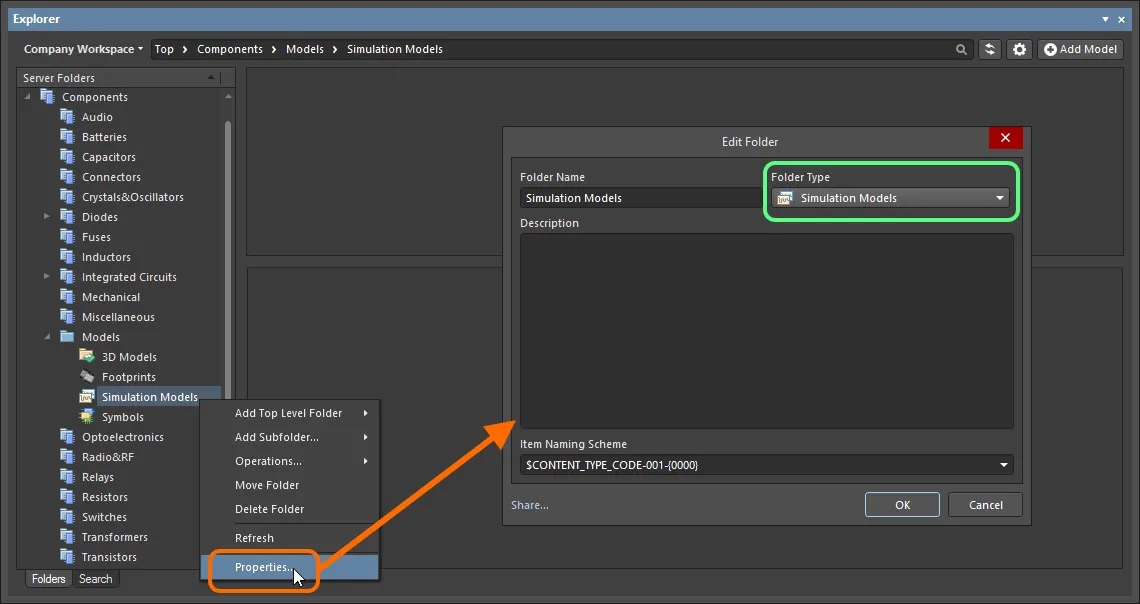Click the search magnifier icon in breadcrumb bar

[961, 49]
